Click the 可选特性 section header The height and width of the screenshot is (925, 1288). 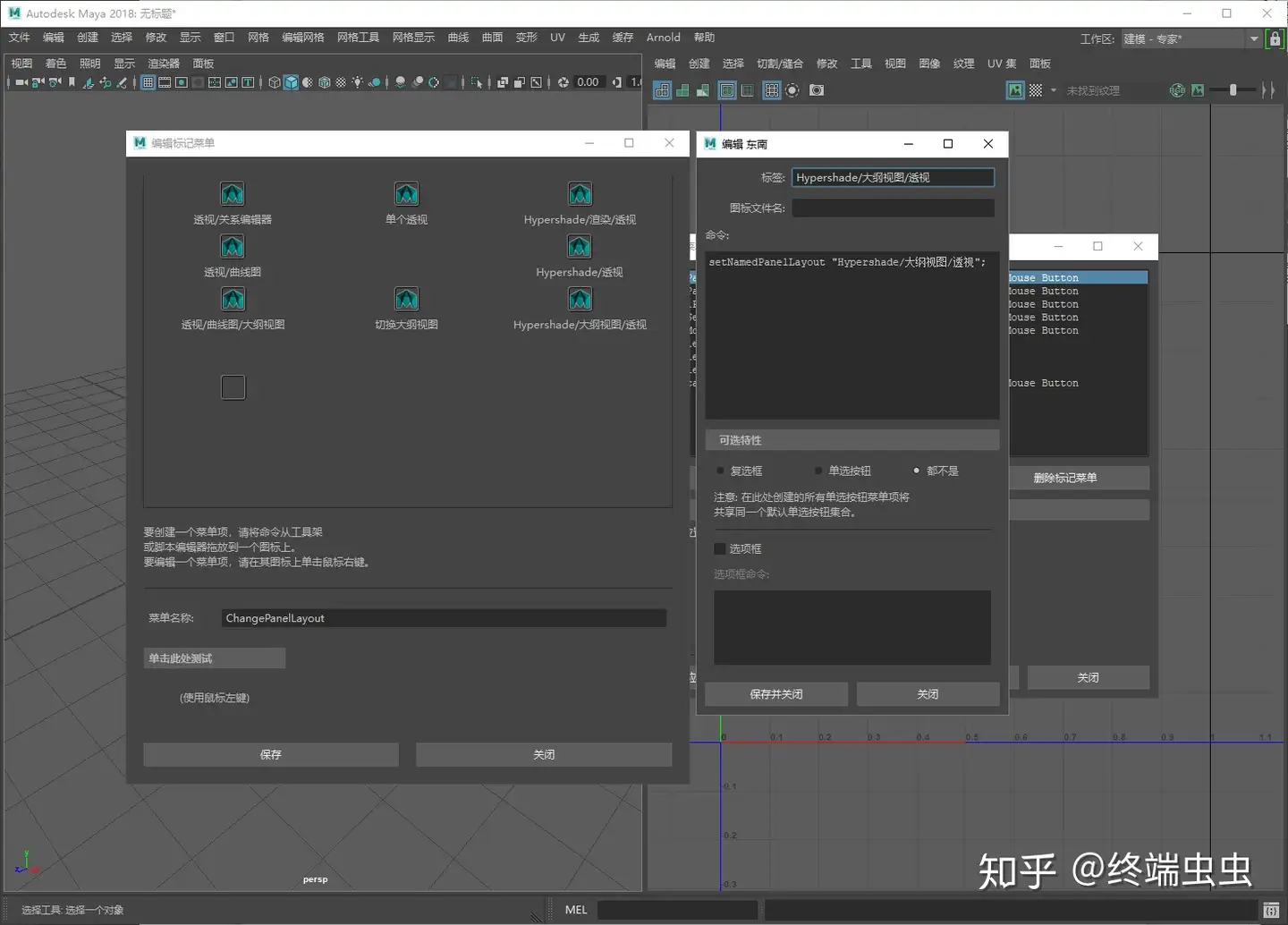tap(852, 440)
